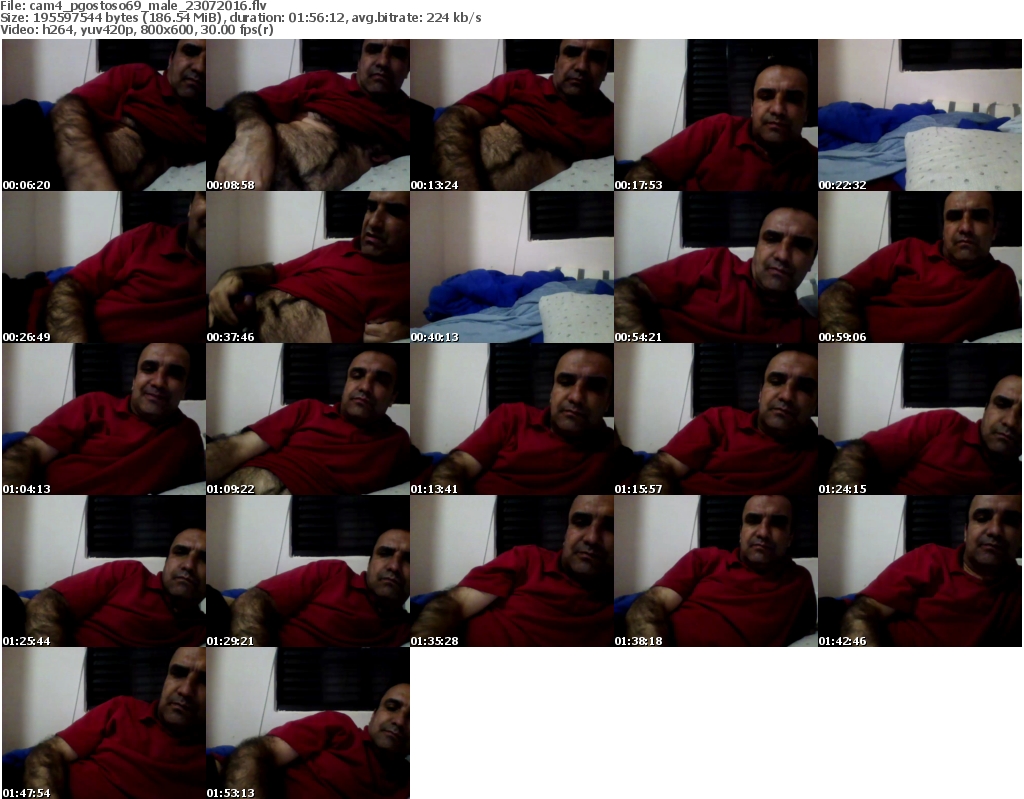This screenshot has width=1024, height=799.
Task: Select the thumbnail stamped 01:09:22
Action: point(308,419)
